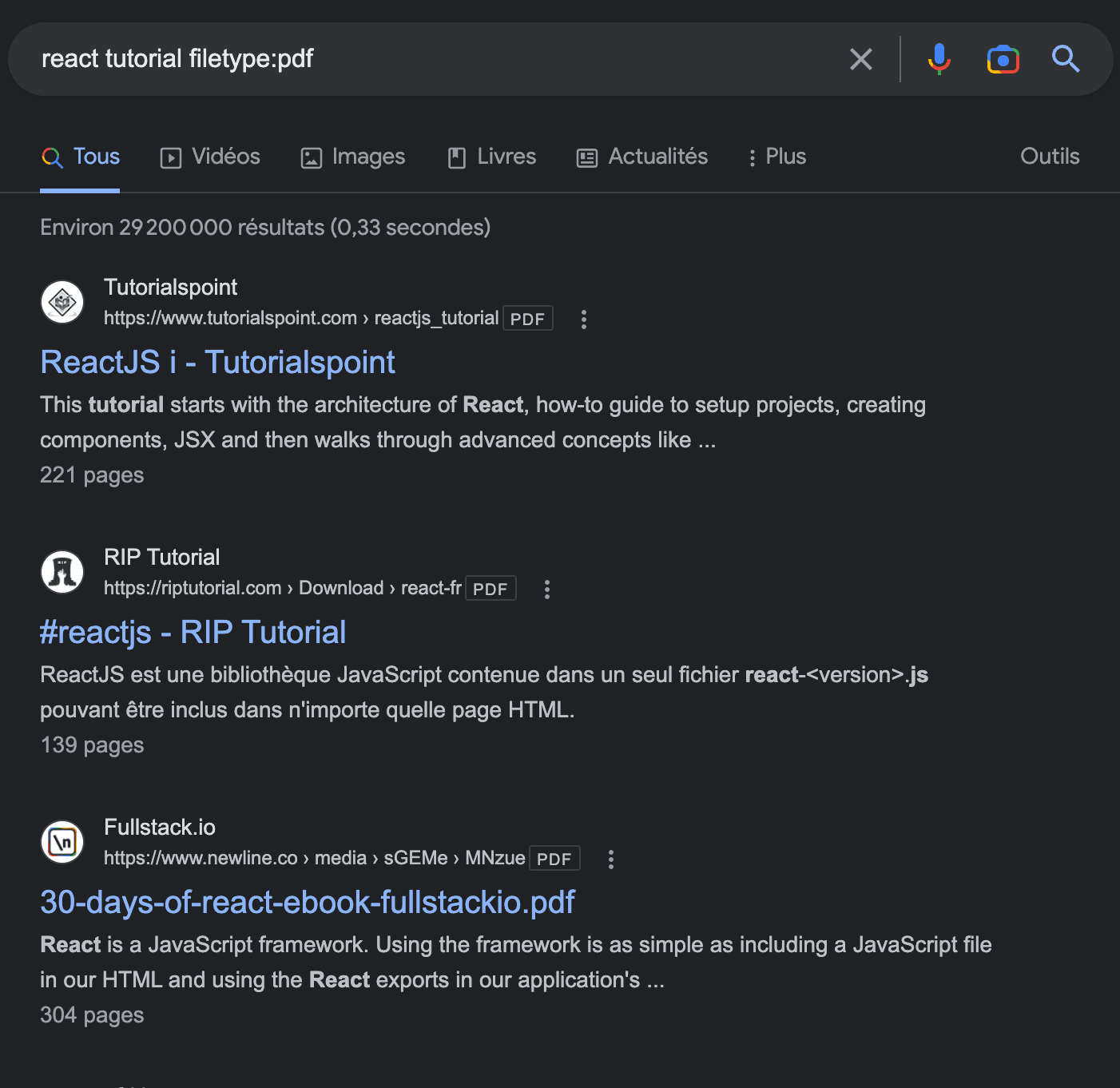Select the Tous tab

[80, 157]
